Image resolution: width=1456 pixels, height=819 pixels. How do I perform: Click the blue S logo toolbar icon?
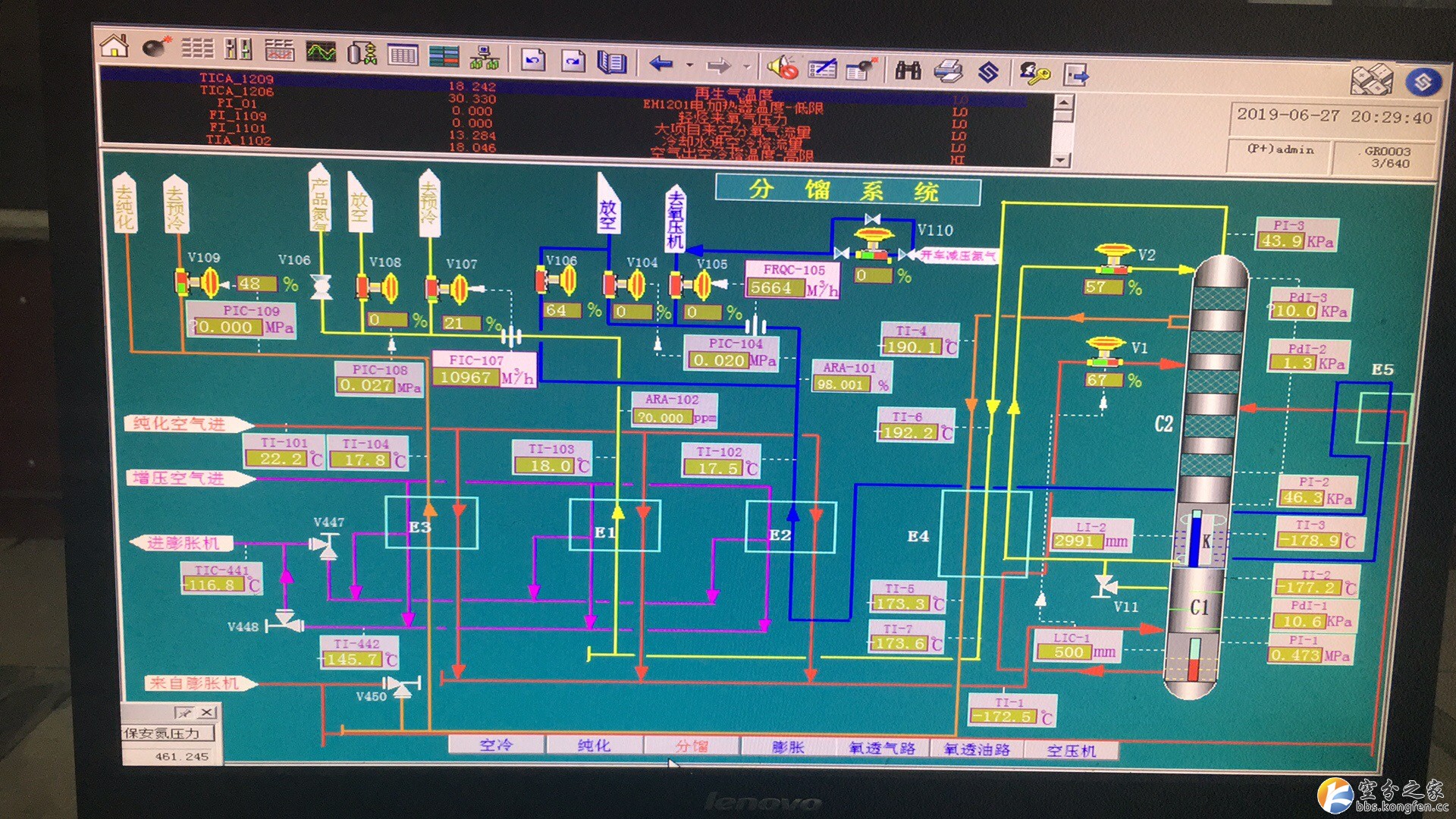[x=988, y=73]
